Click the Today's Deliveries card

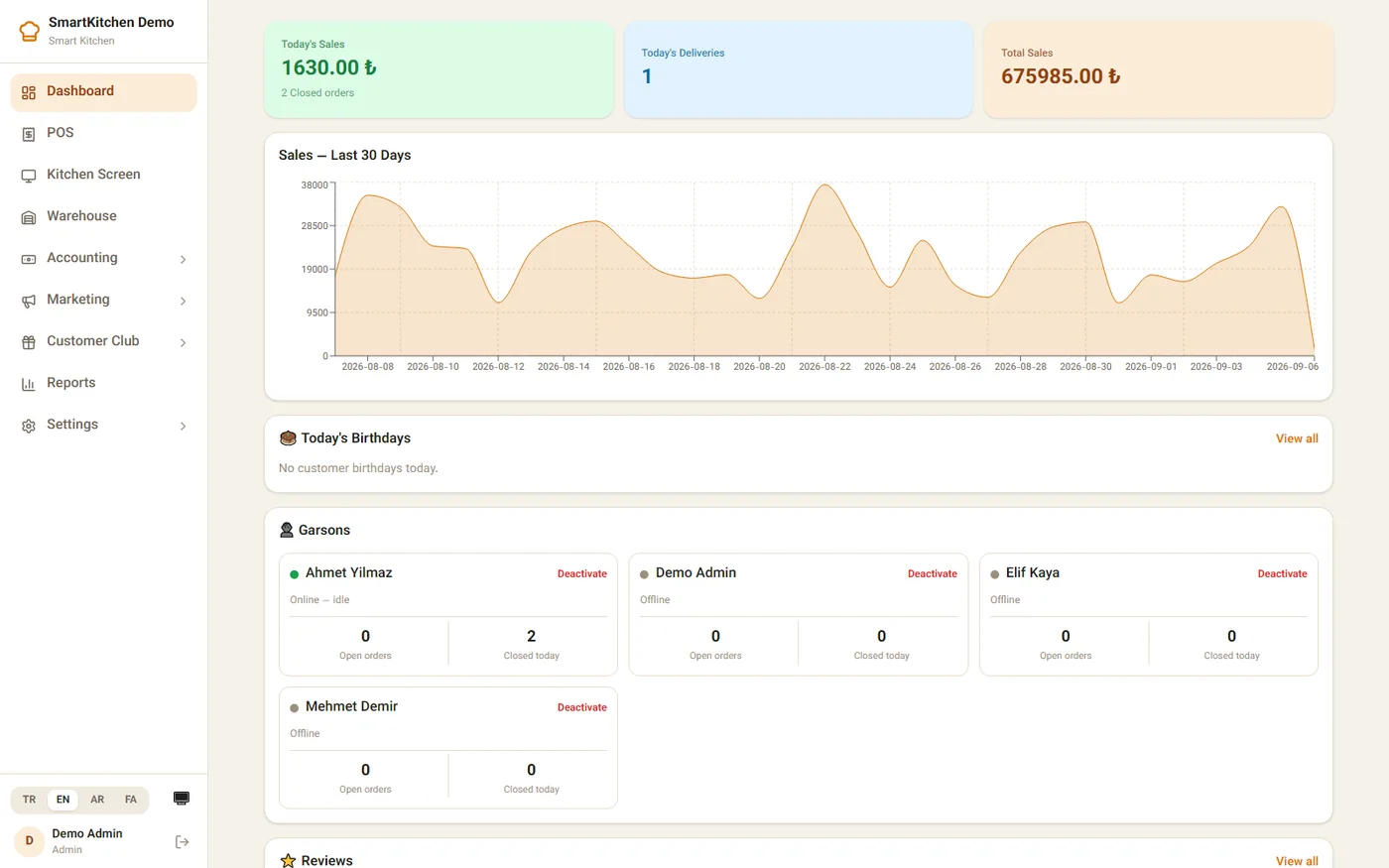799,69
